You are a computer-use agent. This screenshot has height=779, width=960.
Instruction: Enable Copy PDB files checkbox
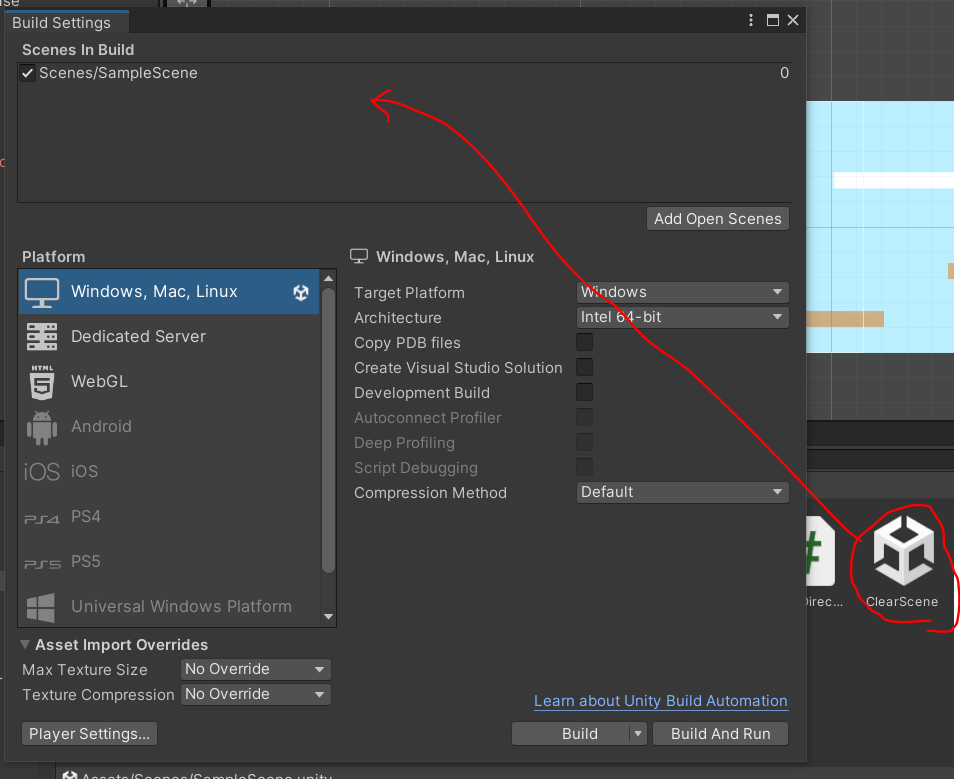tap(585, 342)
